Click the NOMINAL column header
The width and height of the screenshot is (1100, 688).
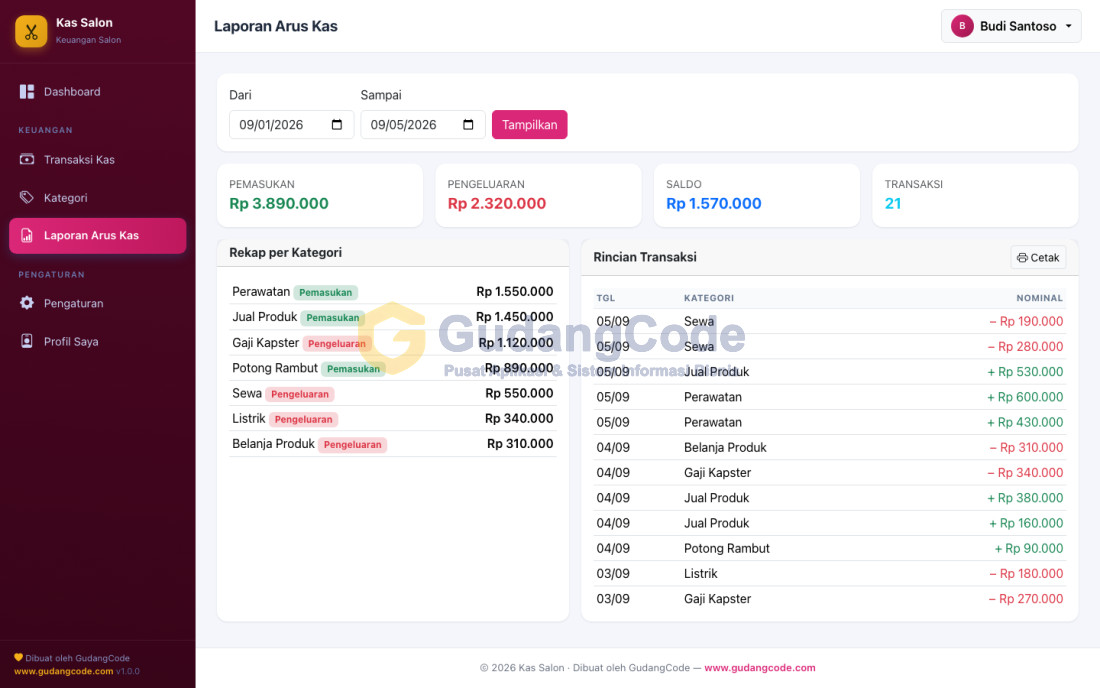(1040, 298)
